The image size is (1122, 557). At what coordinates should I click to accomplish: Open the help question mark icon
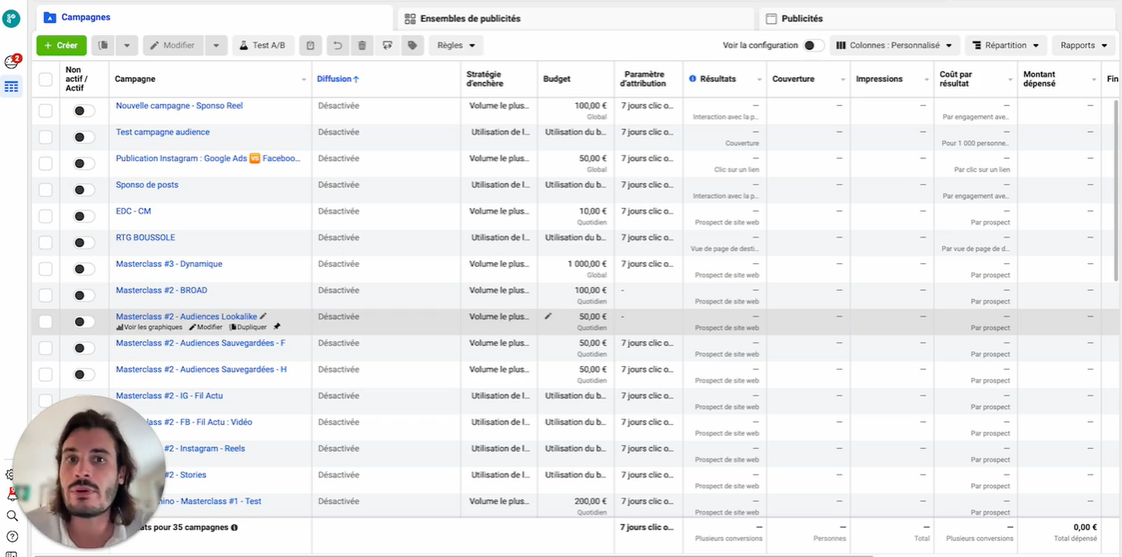pyautogui.click(x=12, y=537)
